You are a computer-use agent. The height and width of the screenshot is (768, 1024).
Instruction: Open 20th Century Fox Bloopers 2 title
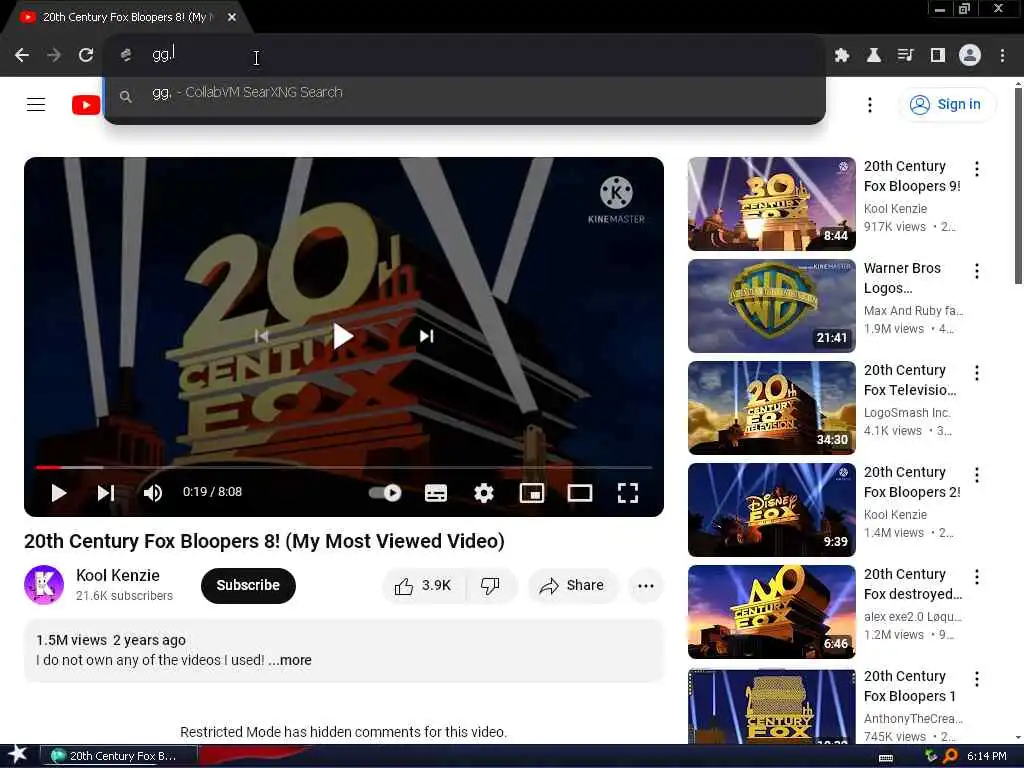point(912,482)
